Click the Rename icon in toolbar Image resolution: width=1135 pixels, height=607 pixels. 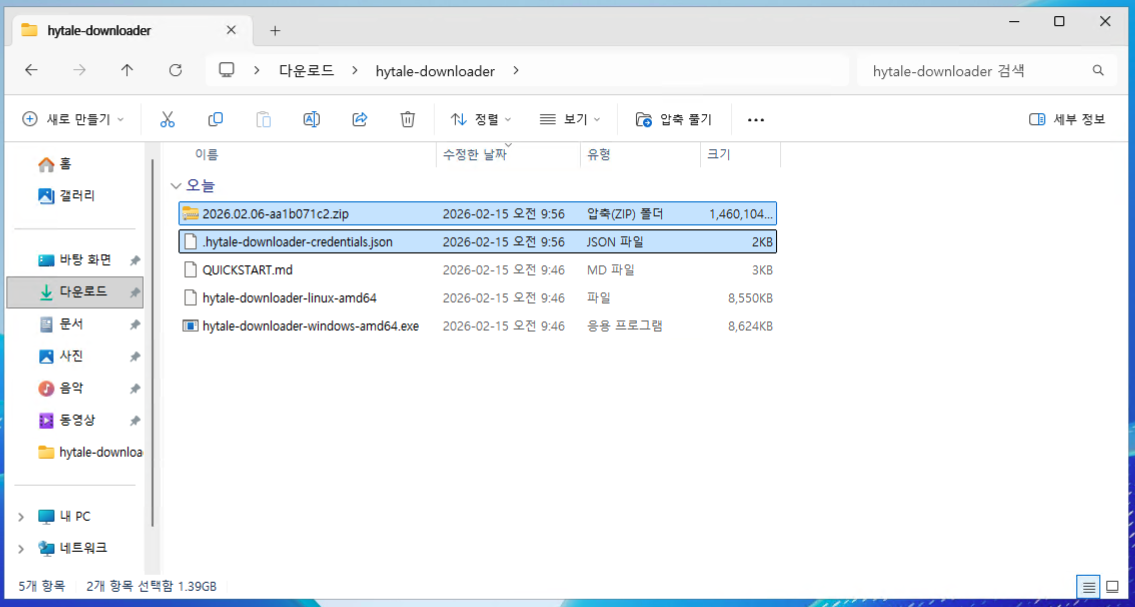[x=311, y=119]
